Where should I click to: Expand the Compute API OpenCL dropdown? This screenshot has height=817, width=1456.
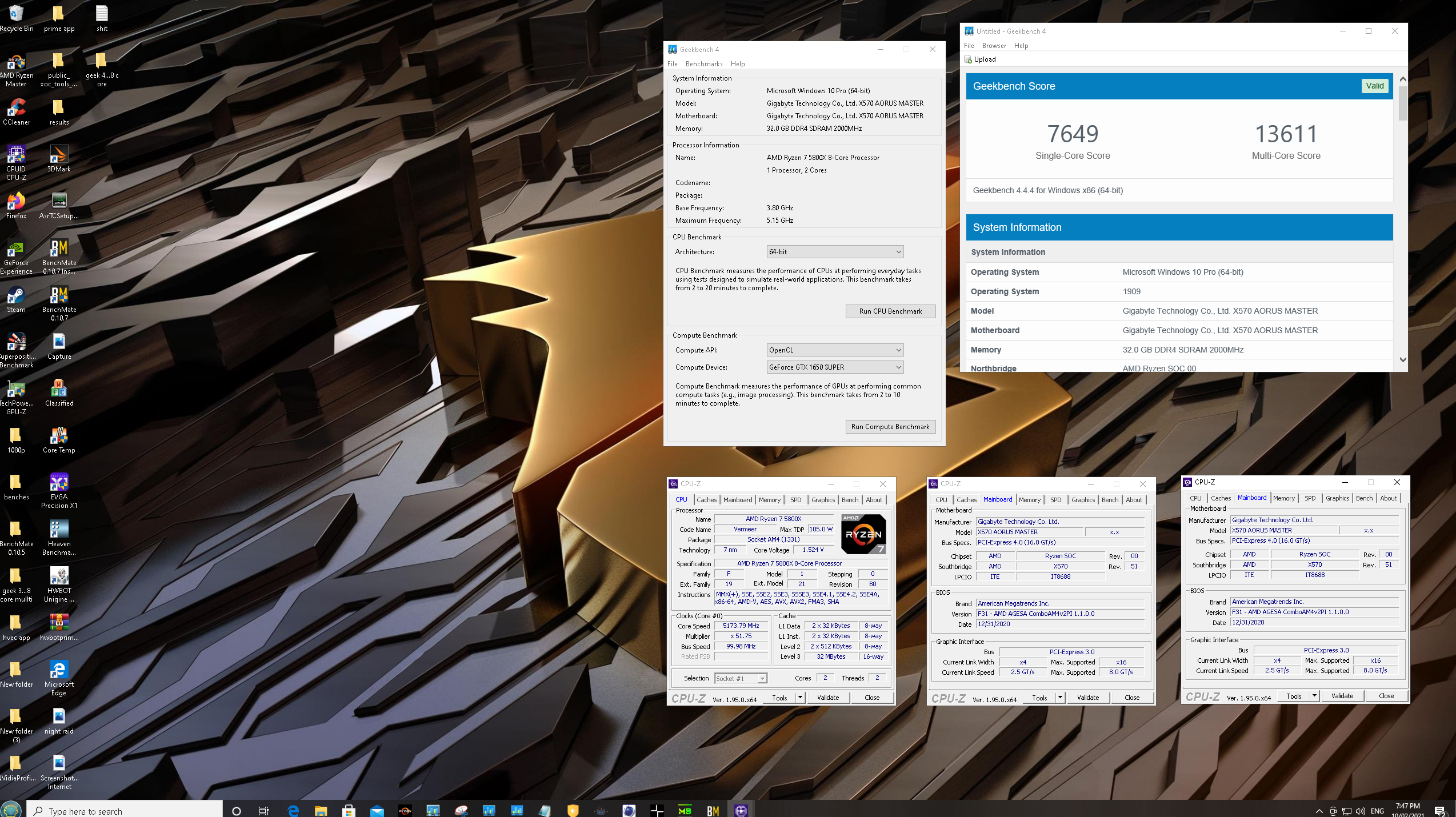click(x=835, y=350)
